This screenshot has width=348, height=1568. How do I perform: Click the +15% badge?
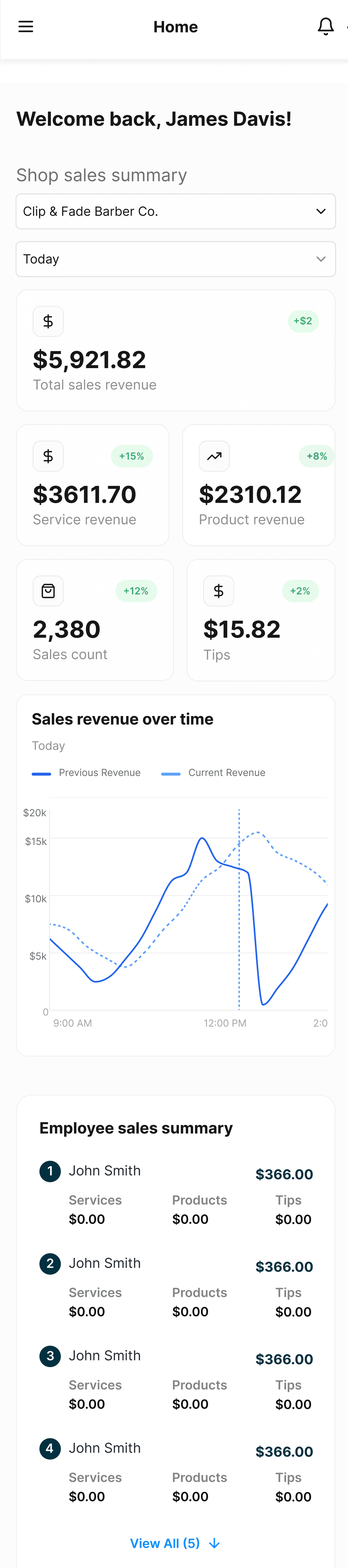(x=132, y=456)
